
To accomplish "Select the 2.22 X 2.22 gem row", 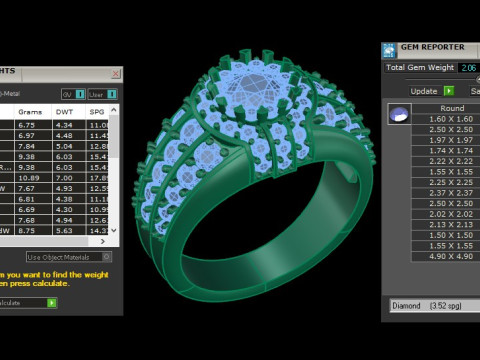I will [446, 161].
